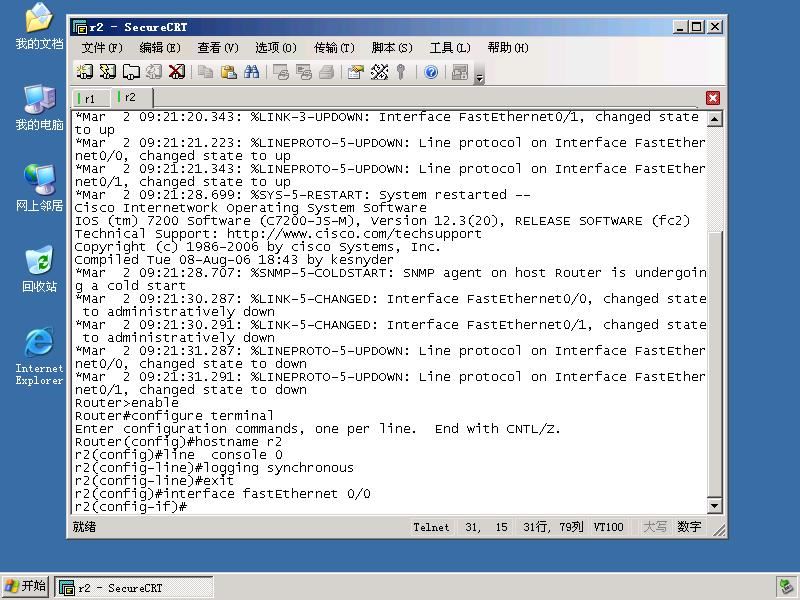Viewport: 800px width, 600px height.
Task: Select the 回收站 recycle bin icon
Action: tap(39, 269)
